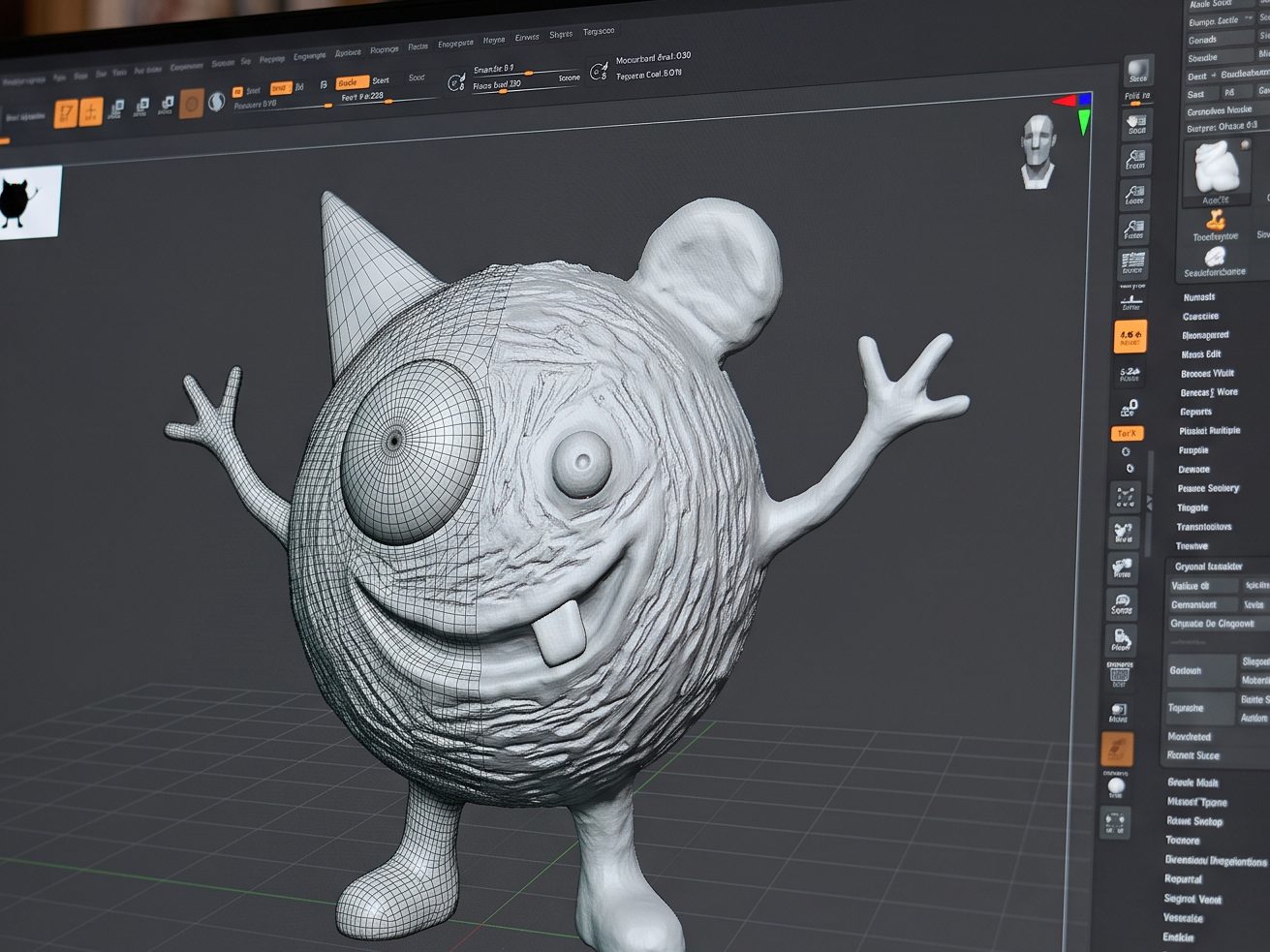The height and width of the screenshot is (952, 1270).
Task: Click the 'Sonae' speech bubble icon
Action: (1122, 603)
